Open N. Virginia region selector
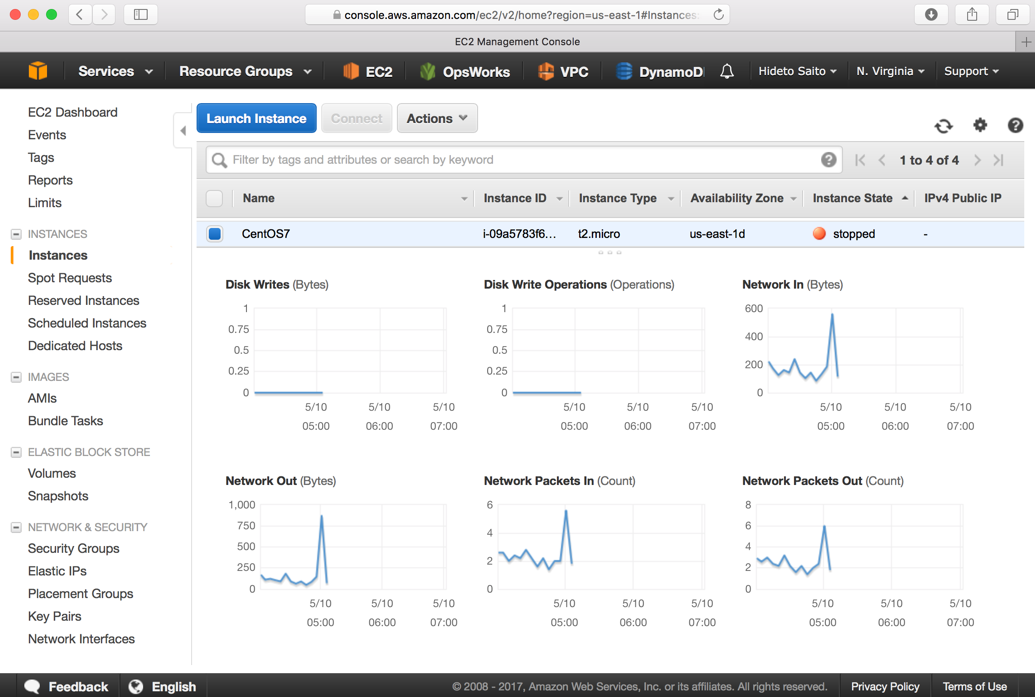This screenshot has width=1035, height=697. [x=890, y=71]
